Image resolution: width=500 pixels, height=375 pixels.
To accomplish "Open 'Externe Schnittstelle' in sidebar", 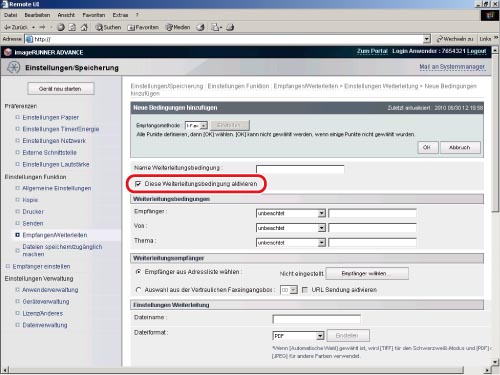I will point(49,152).
